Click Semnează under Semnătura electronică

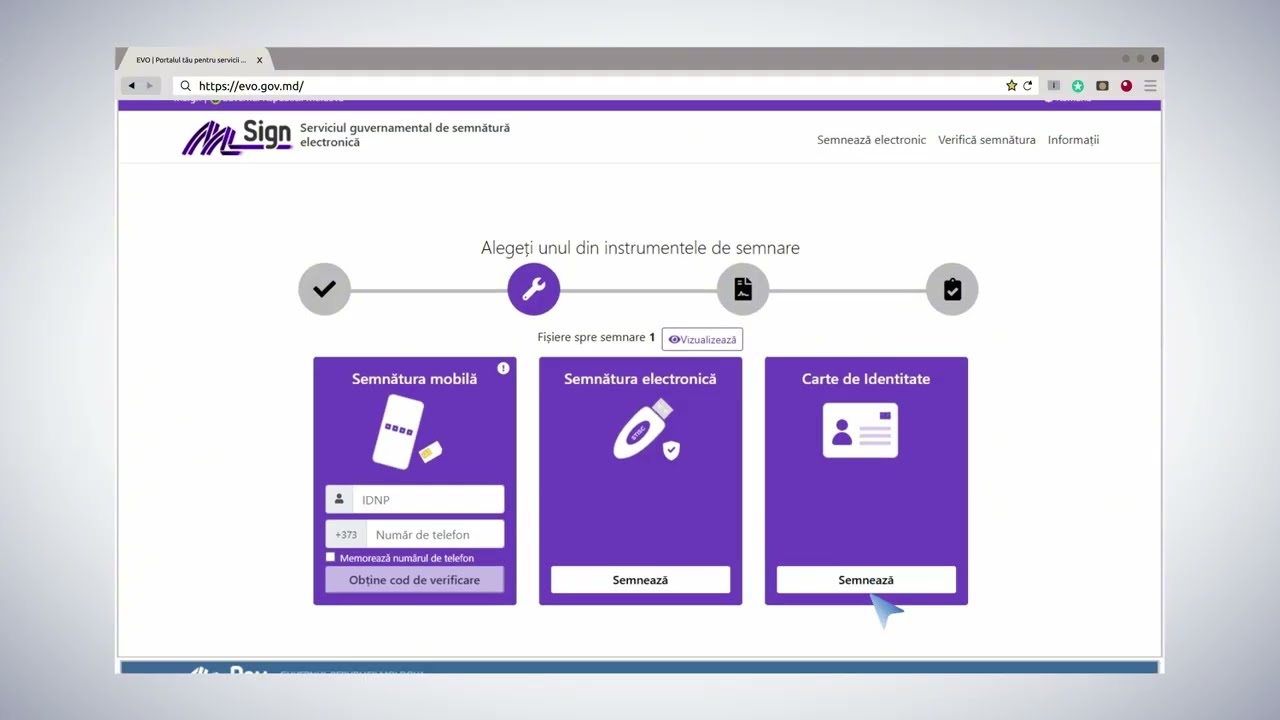tap(640, 580)
